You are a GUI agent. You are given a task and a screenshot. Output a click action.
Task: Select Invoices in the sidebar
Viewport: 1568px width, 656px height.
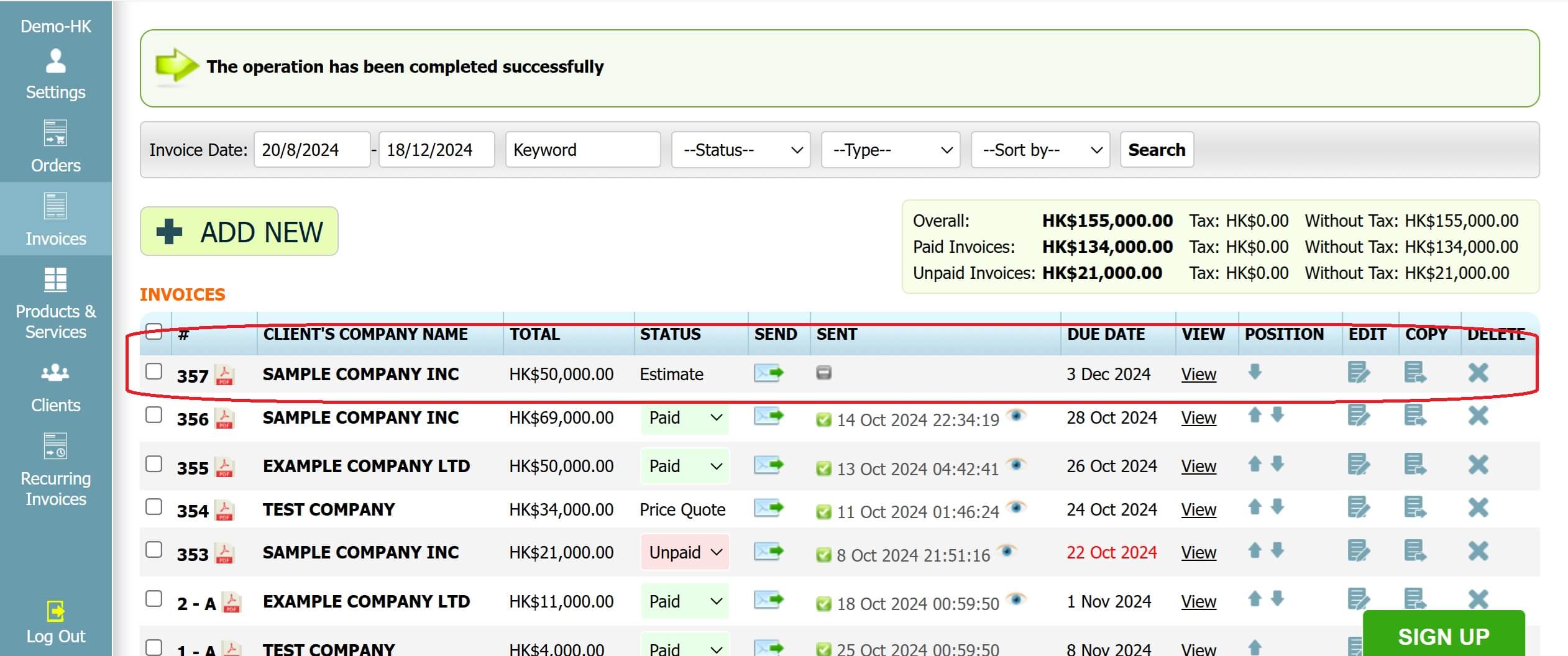point(56,219)
